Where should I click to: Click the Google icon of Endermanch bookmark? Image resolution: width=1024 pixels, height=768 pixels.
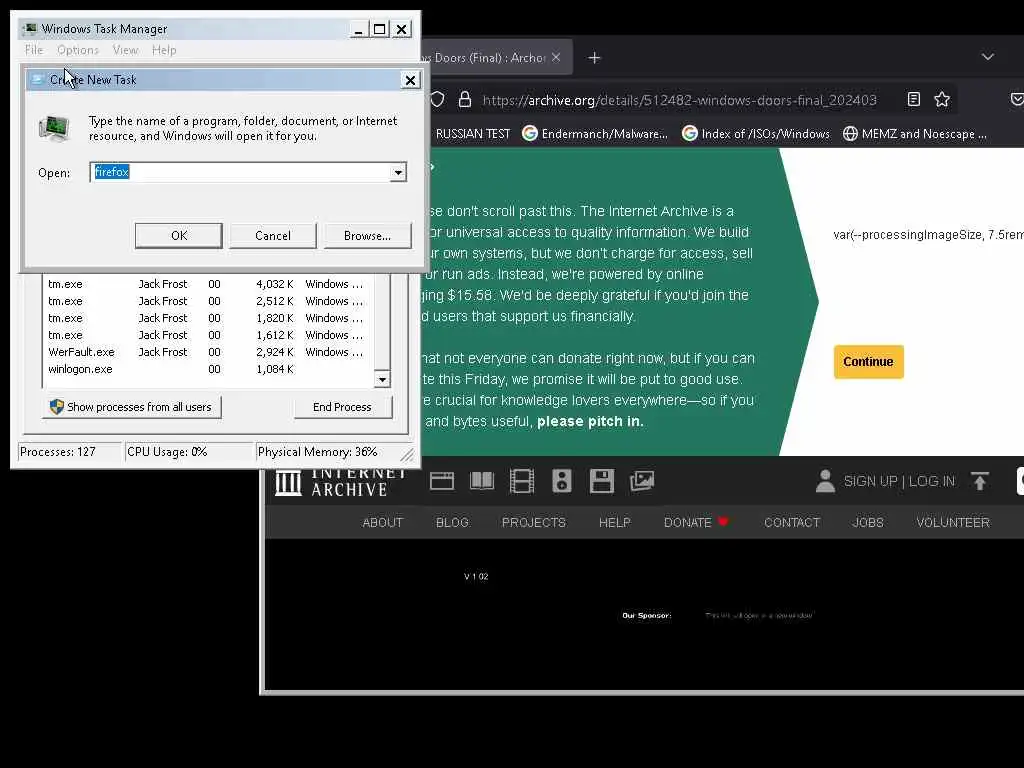(530, 133)
